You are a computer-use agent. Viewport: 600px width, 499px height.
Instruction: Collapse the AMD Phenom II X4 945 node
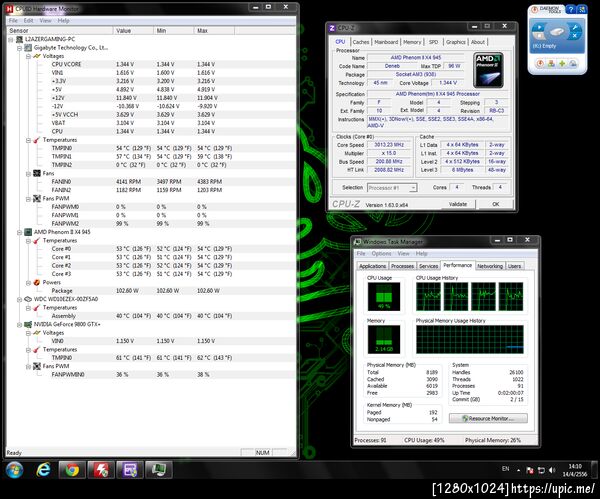pyautogui.click(x=20, y=232)
